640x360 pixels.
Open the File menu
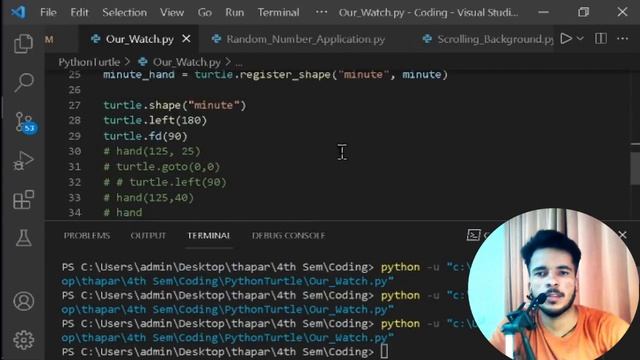click(48, 12)
